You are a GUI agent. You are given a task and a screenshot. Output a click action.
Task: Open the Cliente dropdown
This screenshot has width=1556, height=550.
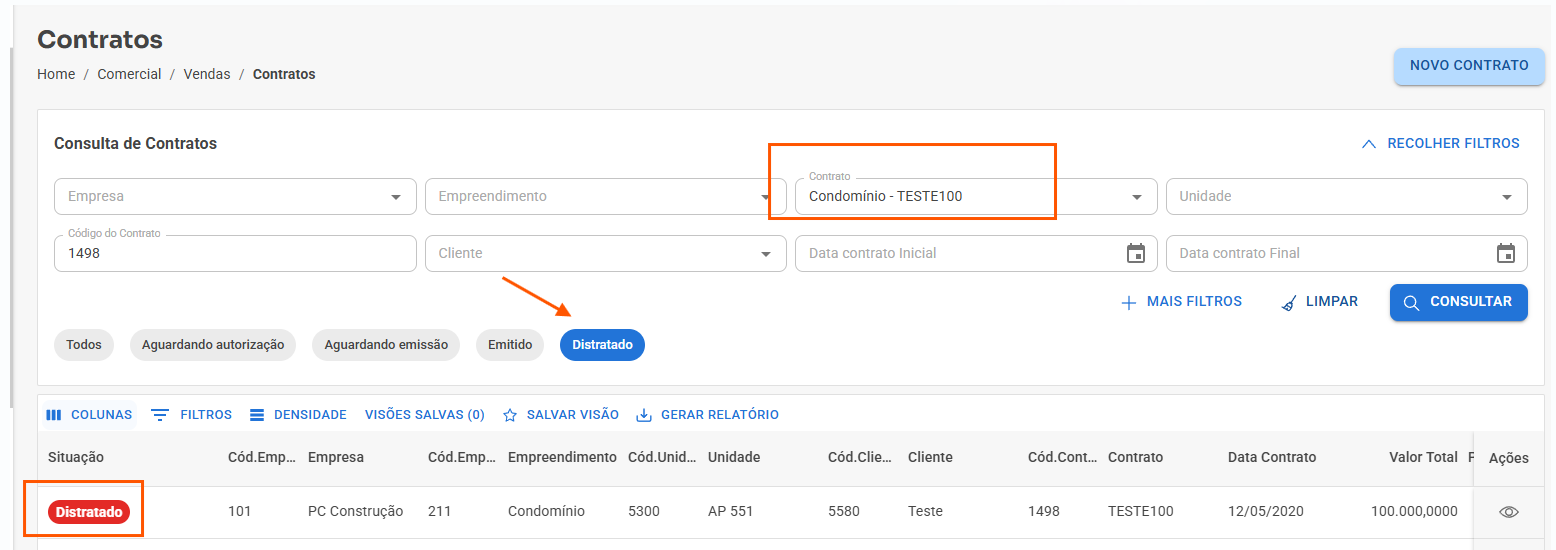point(606,253)
